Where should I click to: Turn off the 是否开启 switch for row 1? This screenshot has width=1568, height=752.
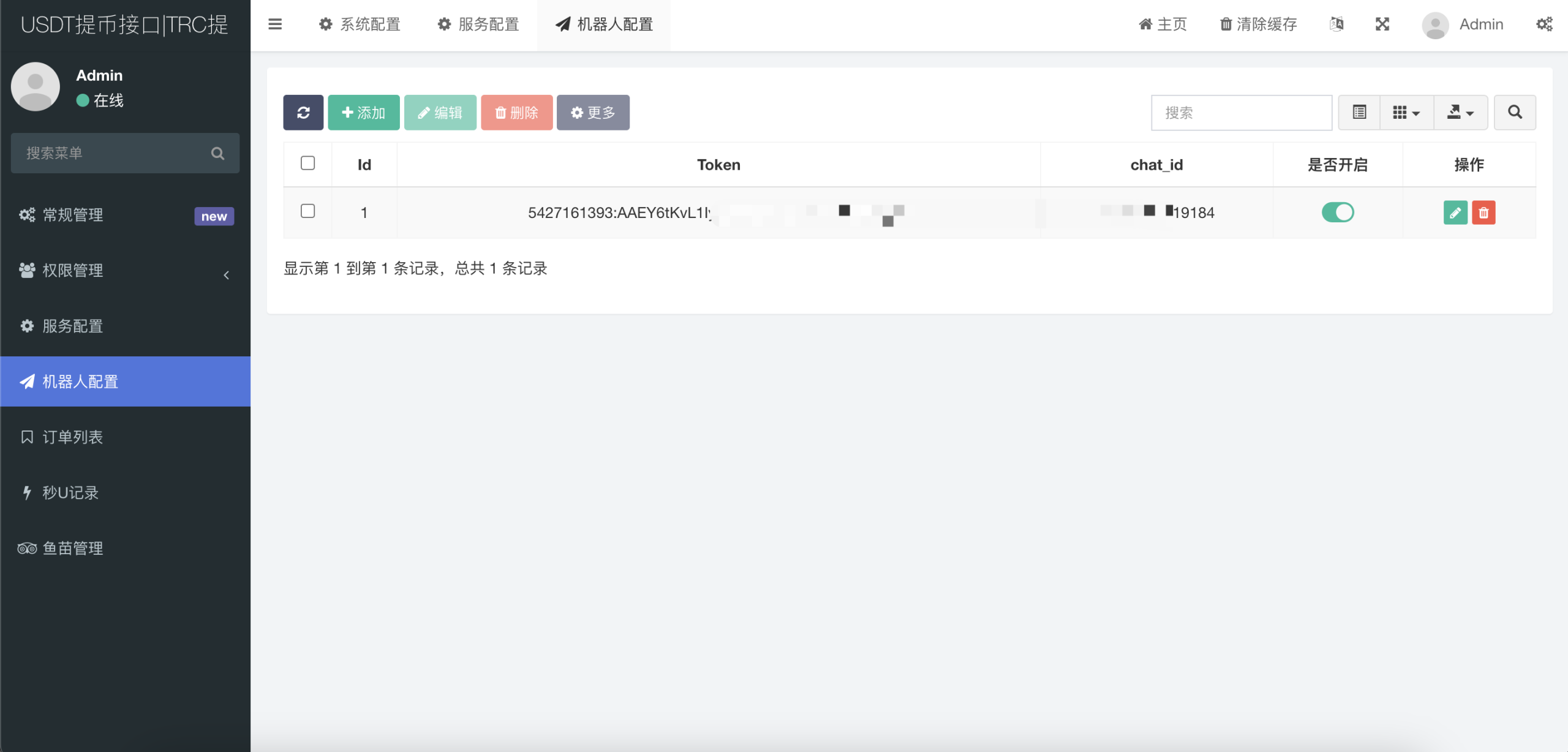[1338, 212]
